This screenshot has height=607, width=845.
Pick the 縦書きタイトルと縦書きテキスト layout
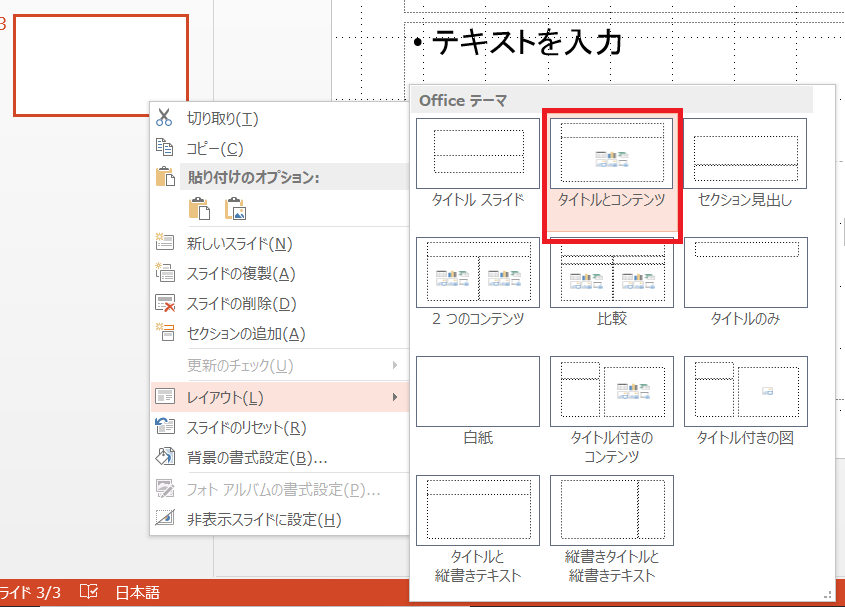(x=612, y=530)
